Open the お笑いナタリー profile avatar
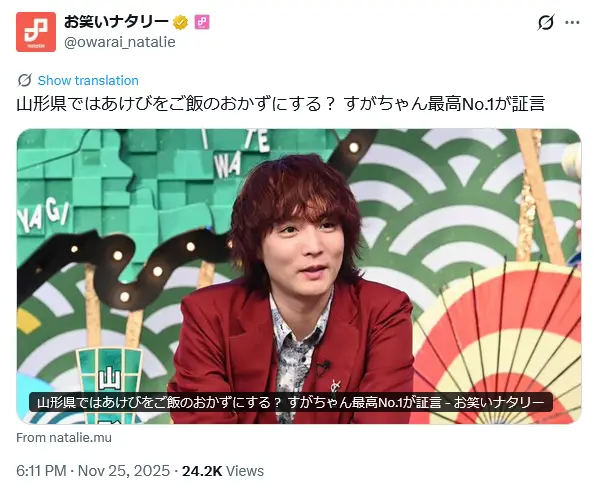The width and height of the screenshot is (598, 492). 36,32
